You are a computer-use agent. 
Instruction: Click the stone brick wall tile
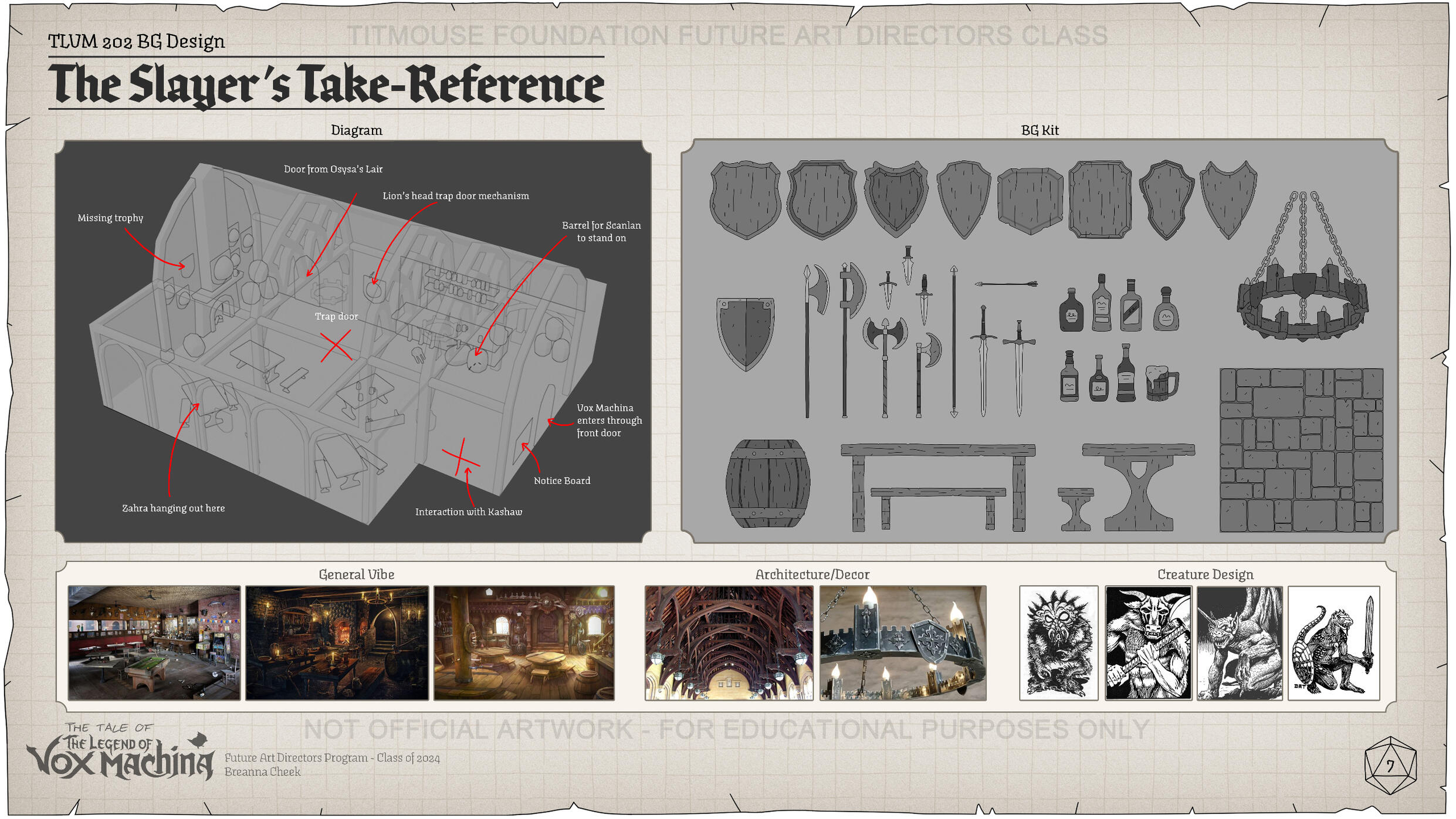pyautogui.click(x=1301, y=450)
